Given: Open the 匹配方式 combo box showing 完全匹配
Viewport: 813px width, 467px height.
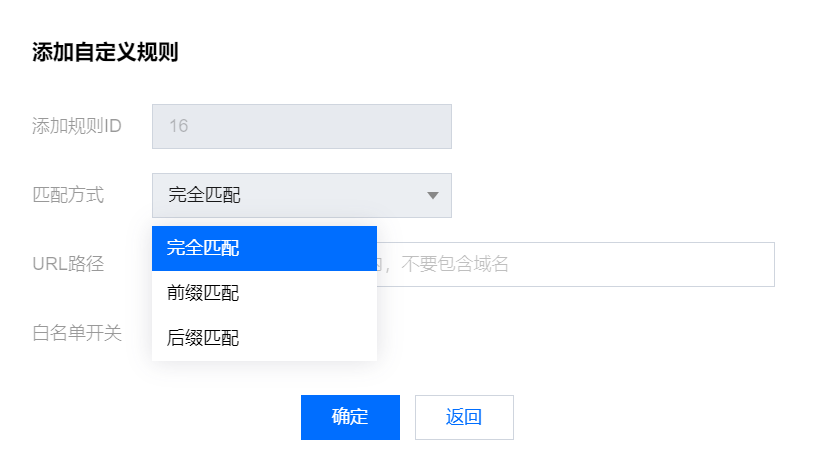Looking at the screenshot, I should [301, 195].
